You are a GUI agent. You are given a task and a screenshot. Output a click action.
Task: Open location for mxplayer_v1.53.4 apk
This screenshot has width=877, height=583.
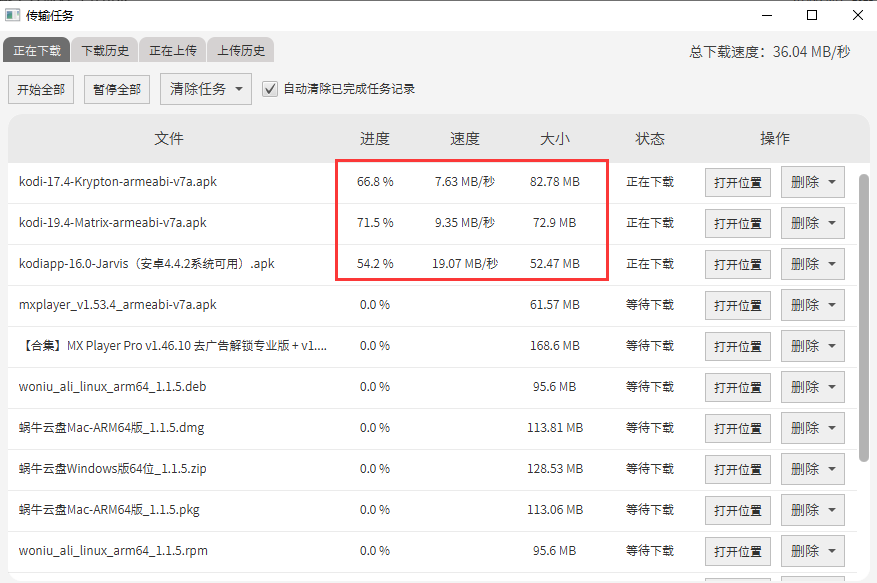click(738, 305)
